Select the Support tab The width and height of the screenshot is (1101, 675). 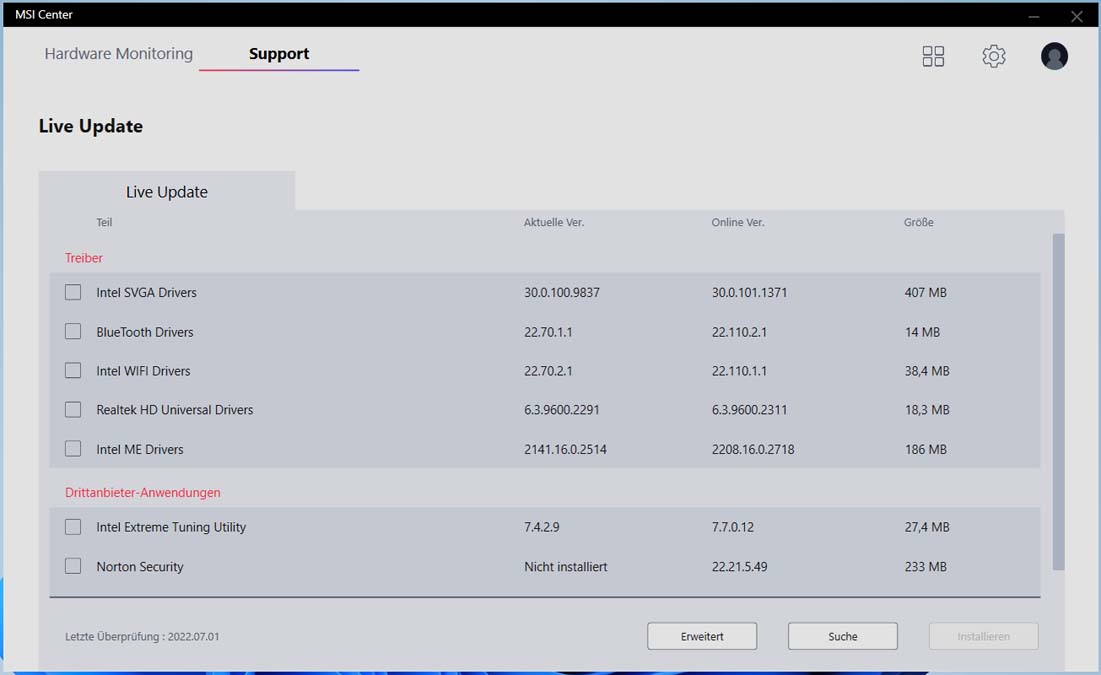pos(279,53)
